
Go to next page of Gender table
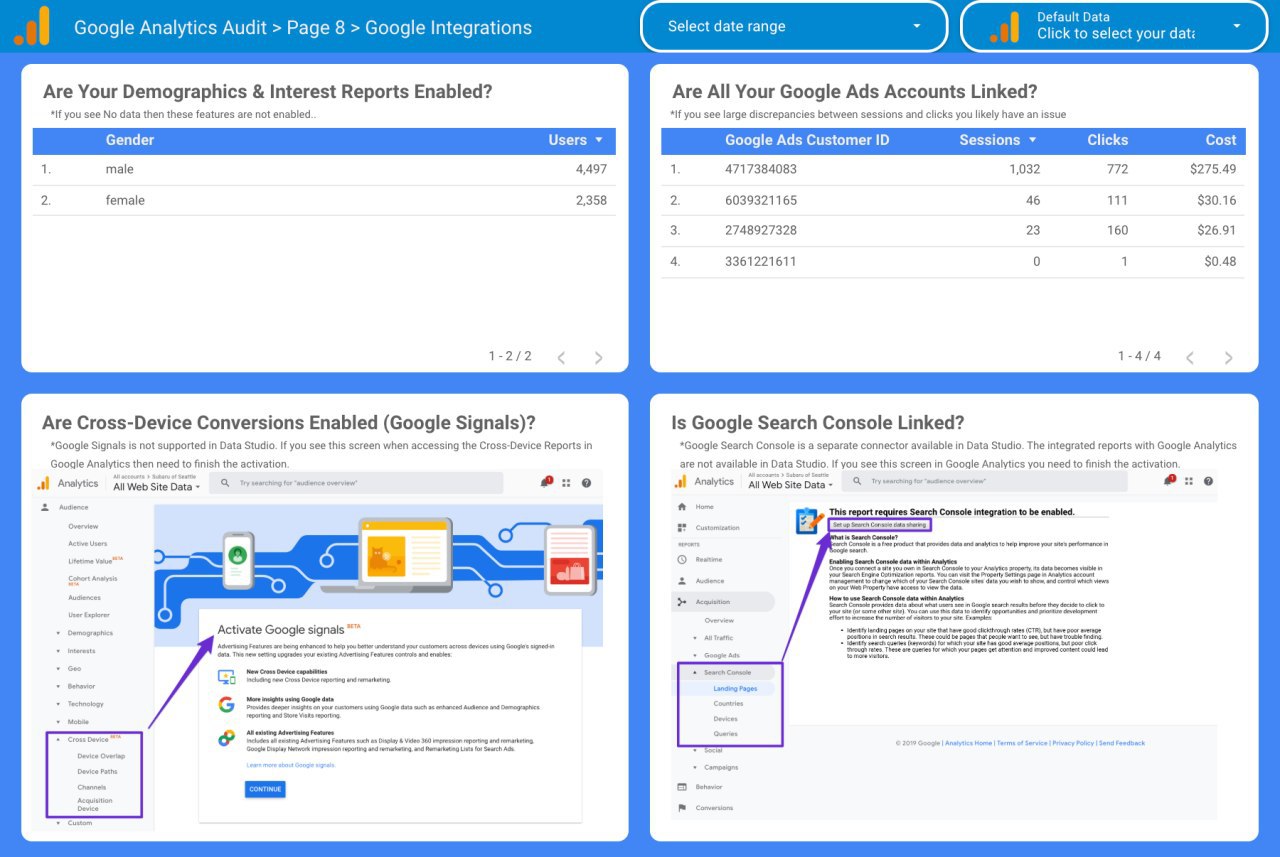598,357
